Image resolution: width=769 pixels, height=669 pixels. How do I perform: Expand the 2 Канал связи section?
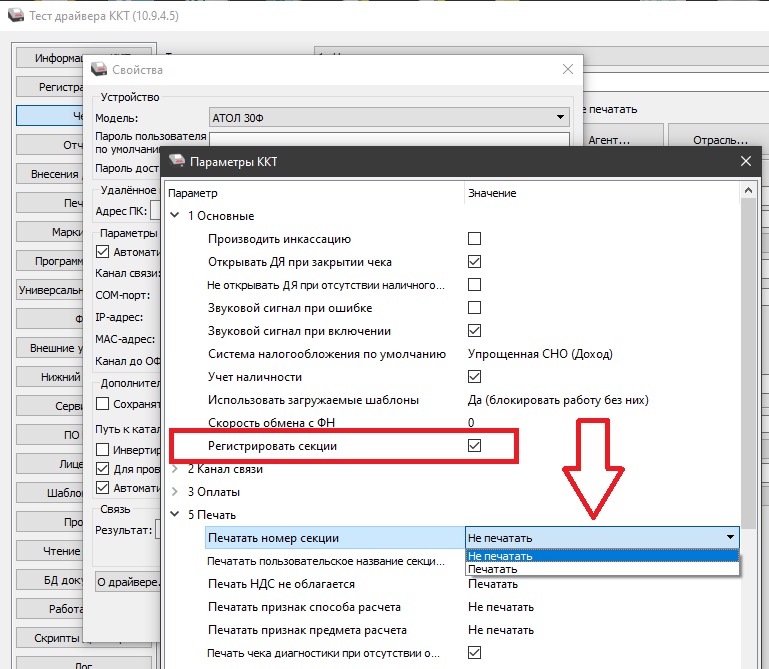(176, 469)
